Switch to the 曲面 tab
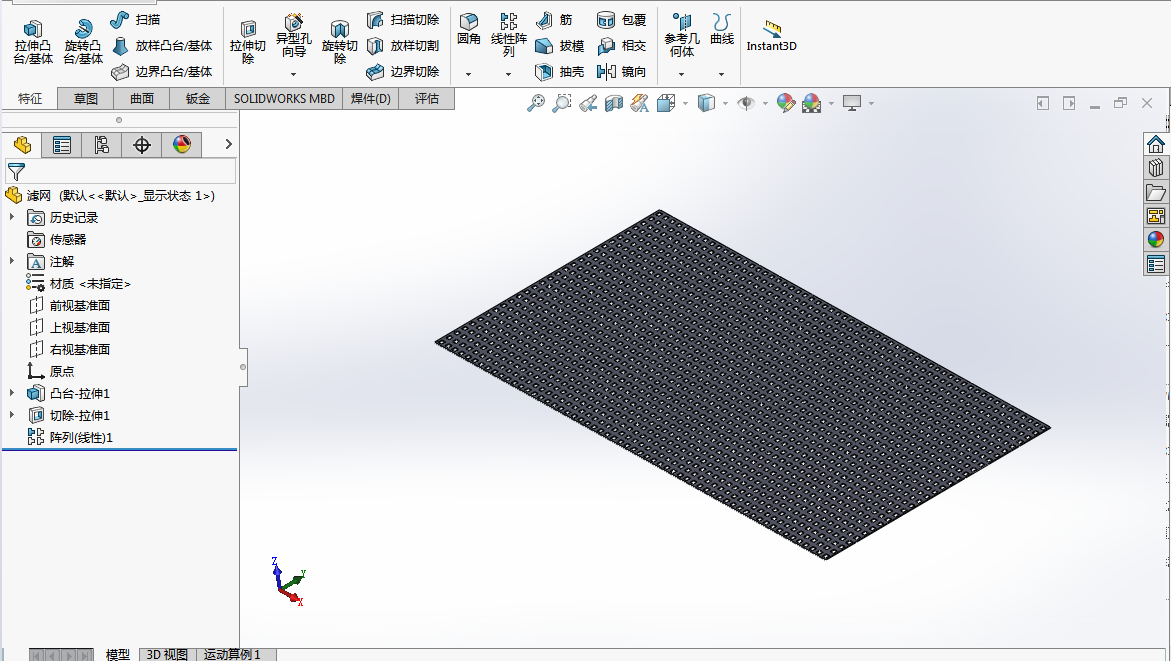 coord(142,99)
